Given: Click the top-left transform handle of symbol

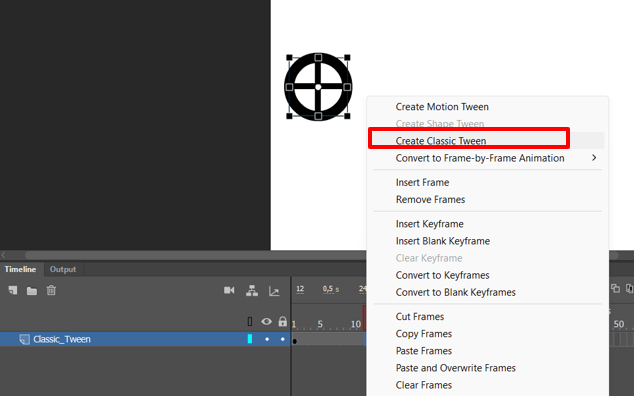Looking at the screenshot, I should 289,57.
